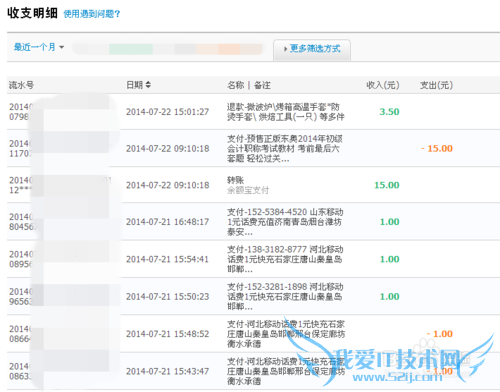Click the -1.00 expense in 15:48:52 row
Viewport: 500px width, 392px height.
pos(440,334)
